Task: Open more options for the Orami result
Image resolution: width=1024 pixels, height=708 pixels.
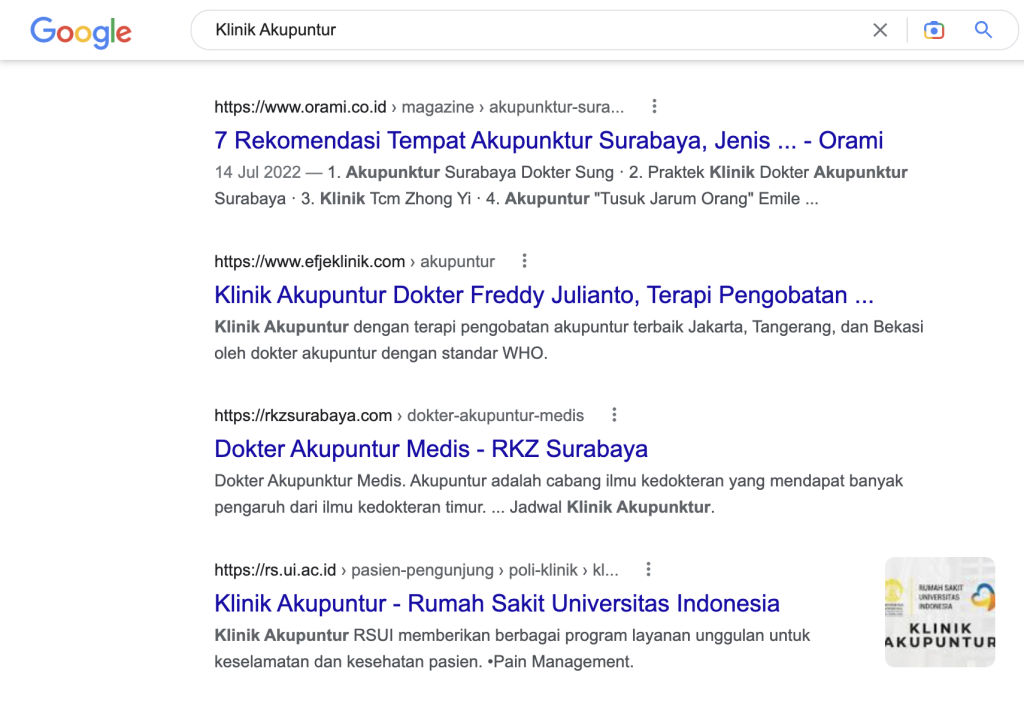Action: coord(654,106)
